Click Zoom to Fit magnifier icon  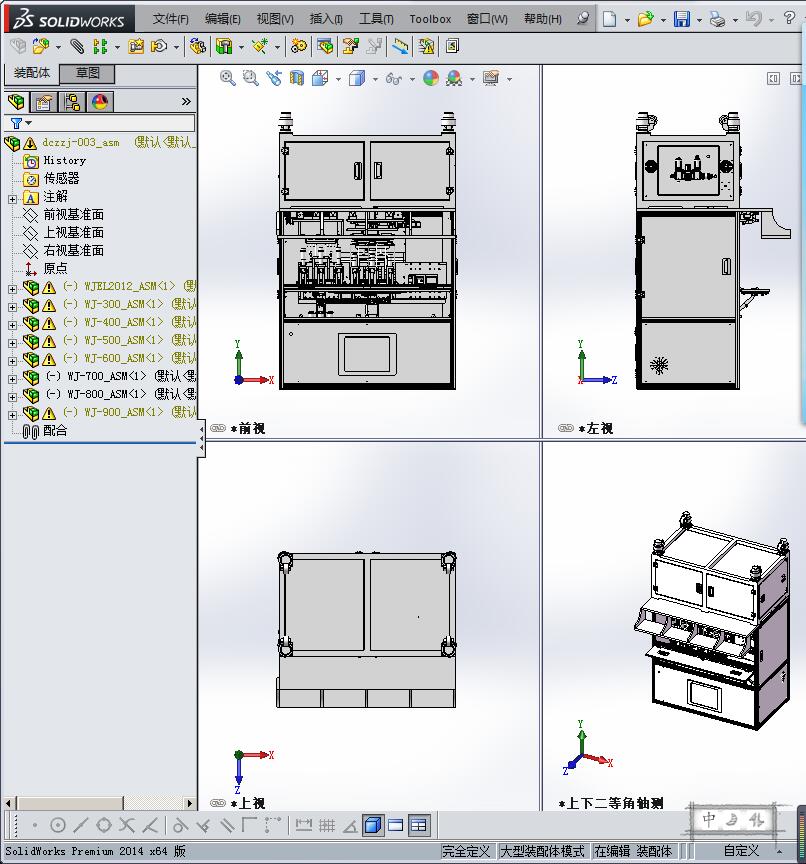(228, 78)
